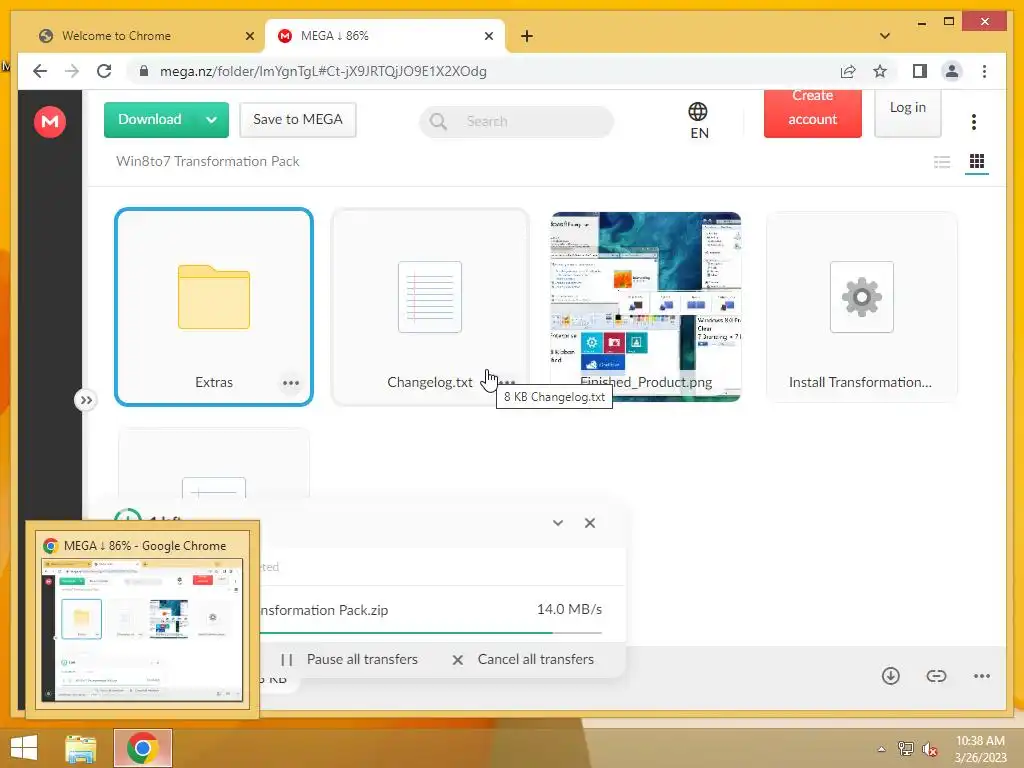The image size is (1024, 768).
Task: Close the Welcome to Chrome tab
Action: (x=249, y=36)
